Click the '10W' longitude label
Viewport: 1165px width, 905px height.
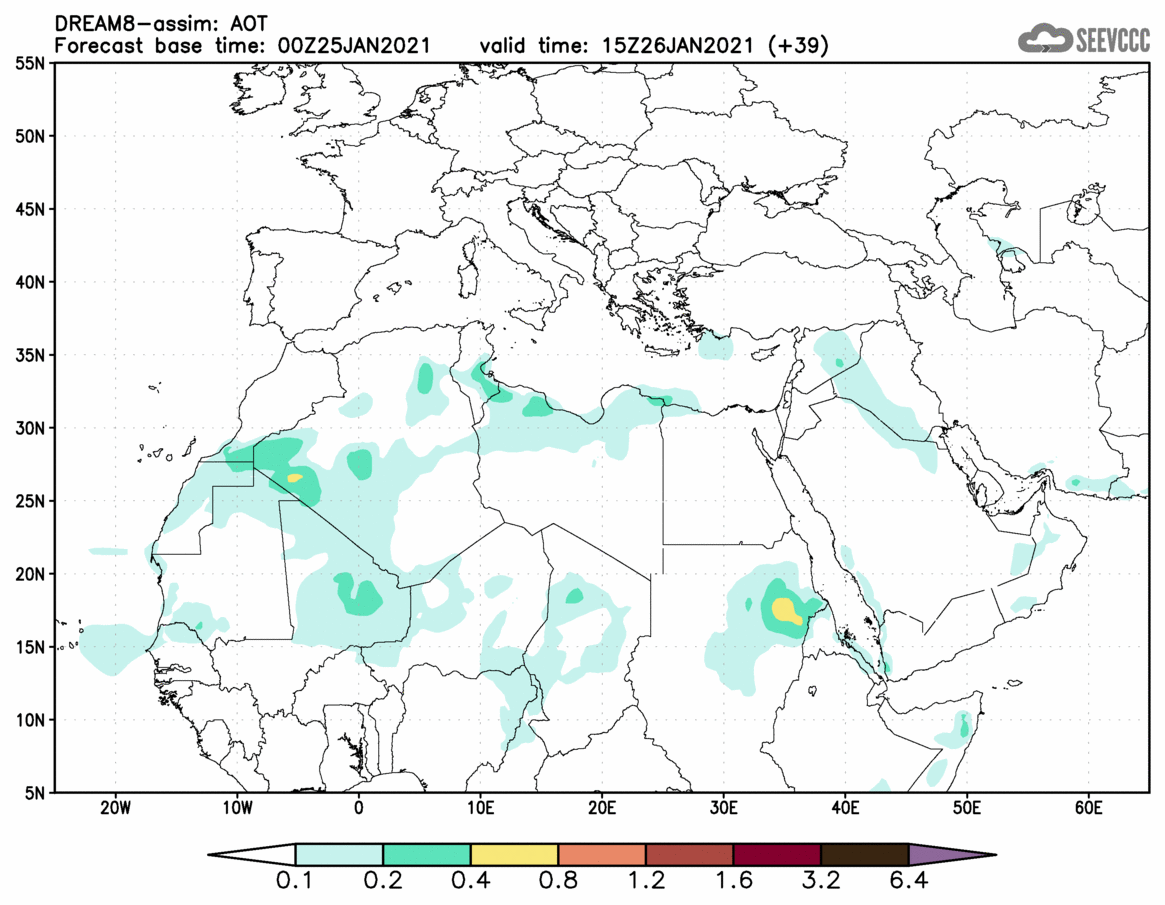[237, 808]
